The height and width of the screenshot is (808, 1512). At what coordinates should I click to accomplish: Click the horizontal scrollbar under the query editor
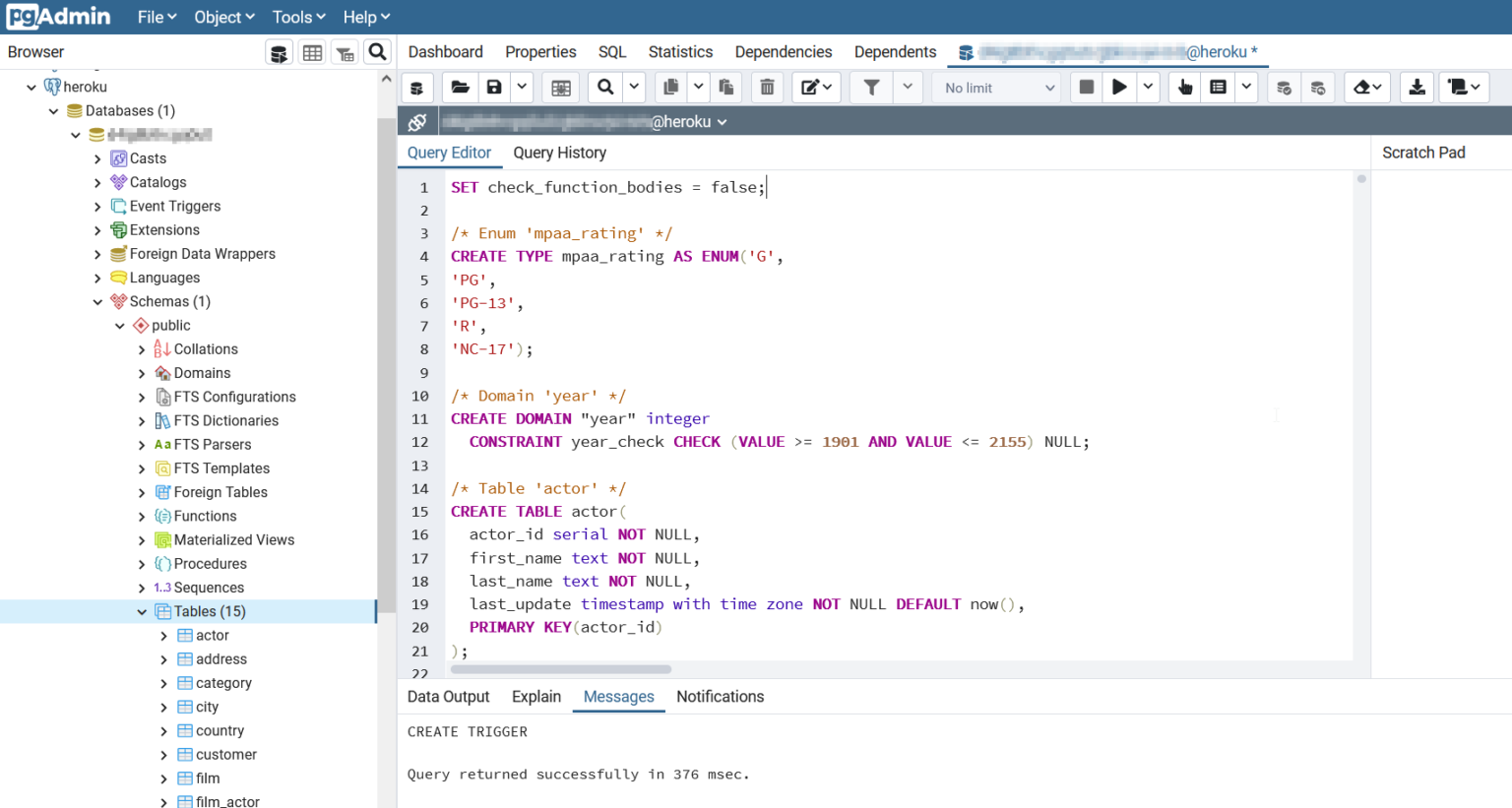pos(561,669)
